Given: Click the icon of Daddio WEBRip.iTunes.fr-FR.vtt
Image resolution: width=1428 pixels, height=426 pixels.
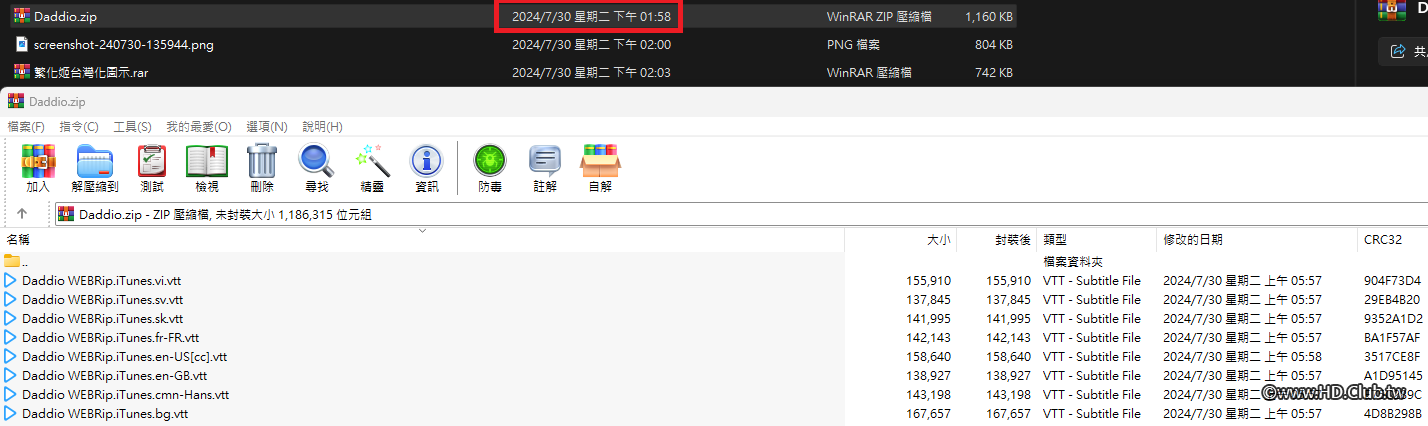Looking at the screenshot, I should [11, 337].
